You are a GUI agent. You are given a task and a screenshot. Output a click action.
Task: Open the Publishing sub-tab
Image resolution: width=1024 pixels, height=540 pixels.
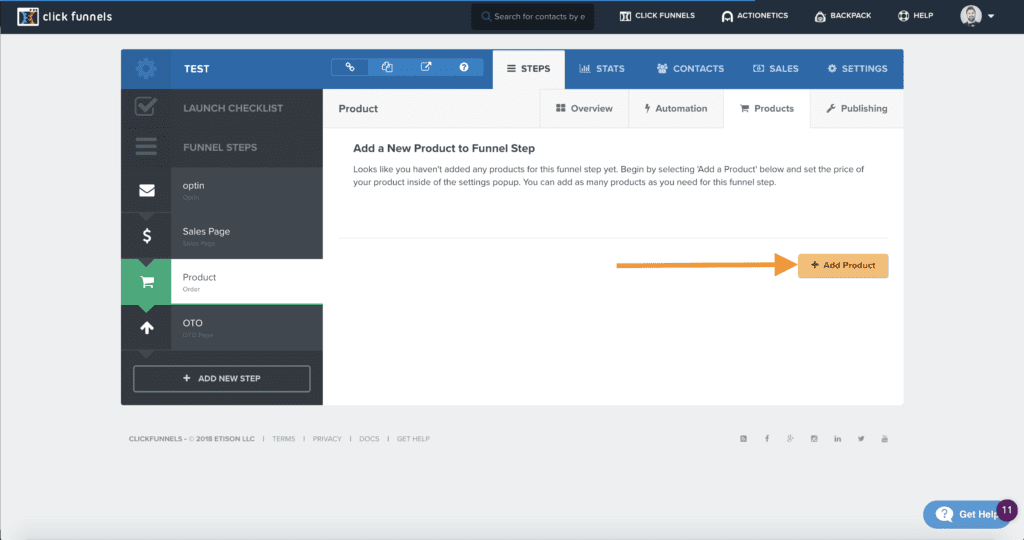click(x=857, y=108)
